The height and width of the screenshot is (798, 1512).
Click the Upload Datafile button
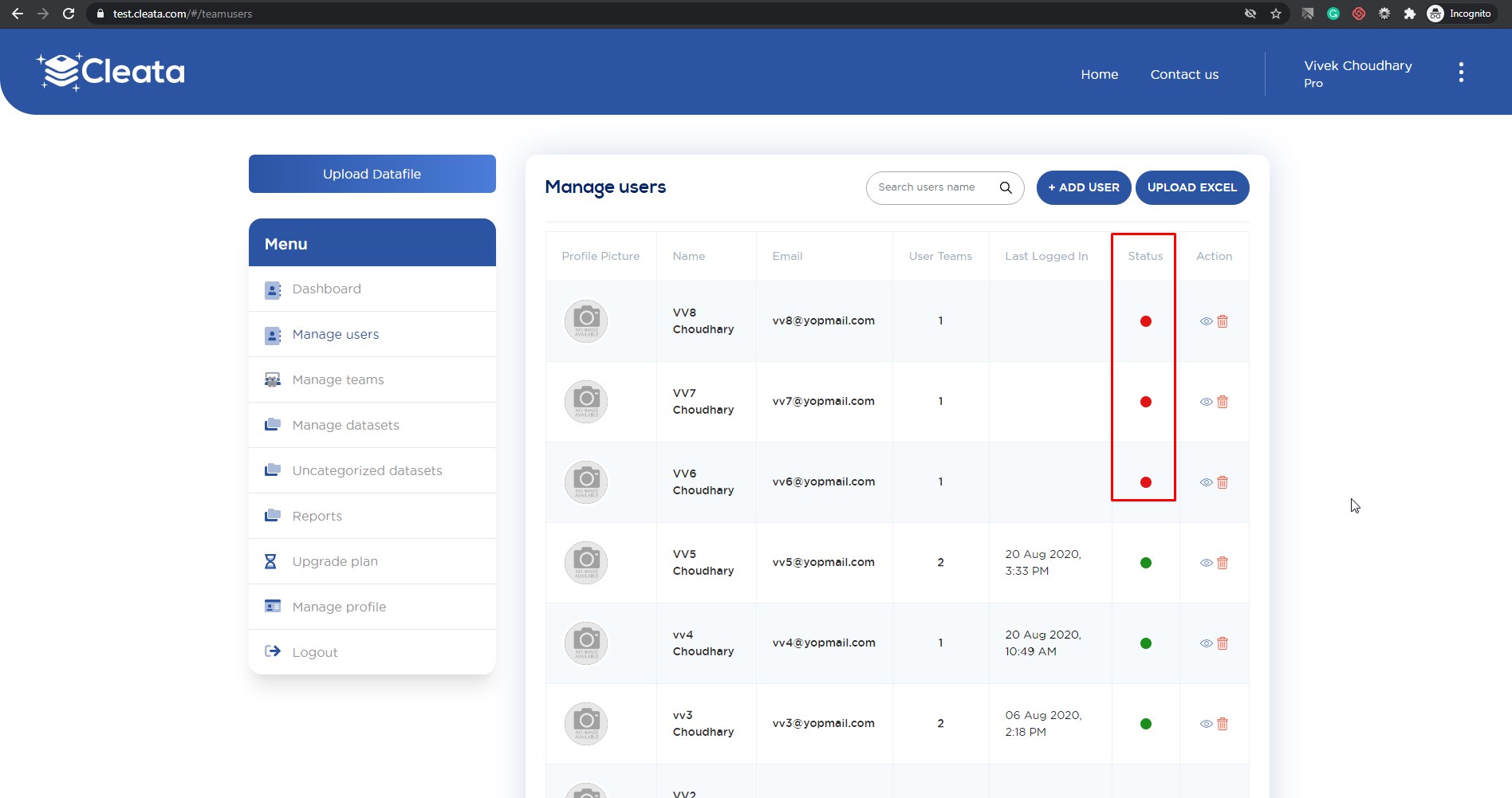372,174
